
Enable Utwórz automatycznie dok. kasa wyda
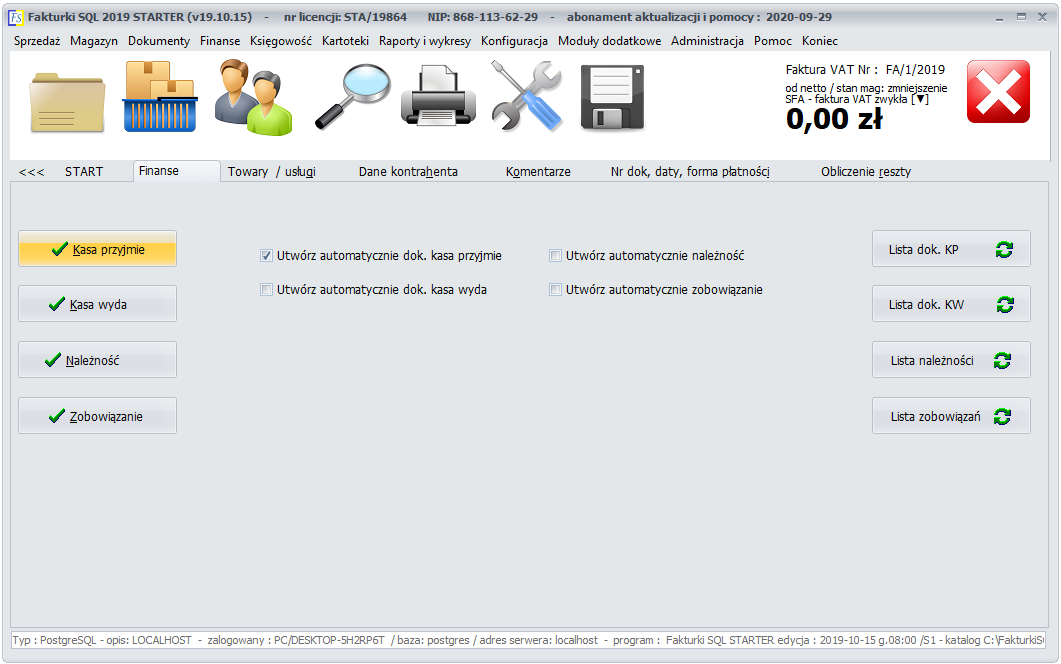point(266,290)
